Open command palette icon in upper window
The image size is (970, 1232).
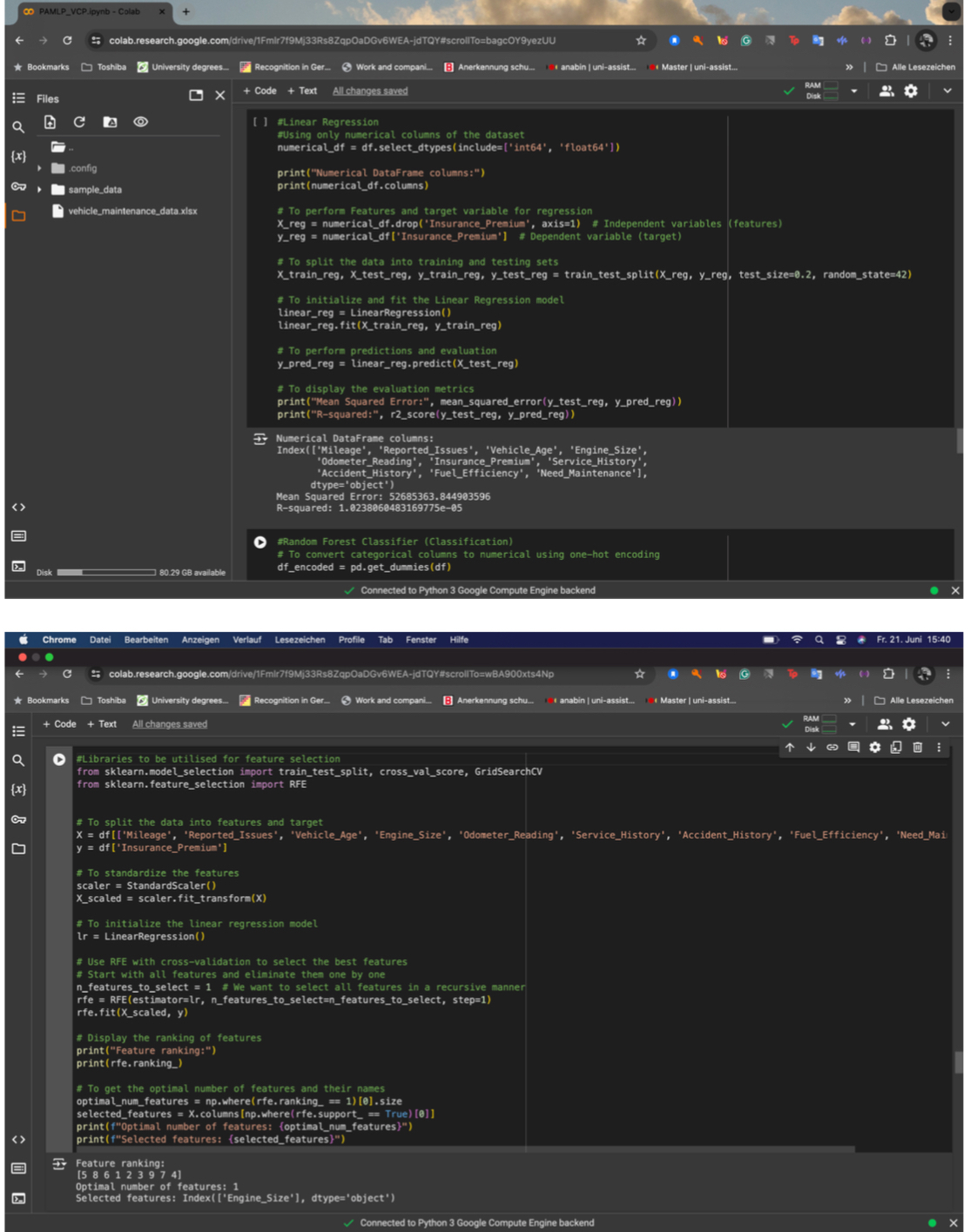[18, 536]
